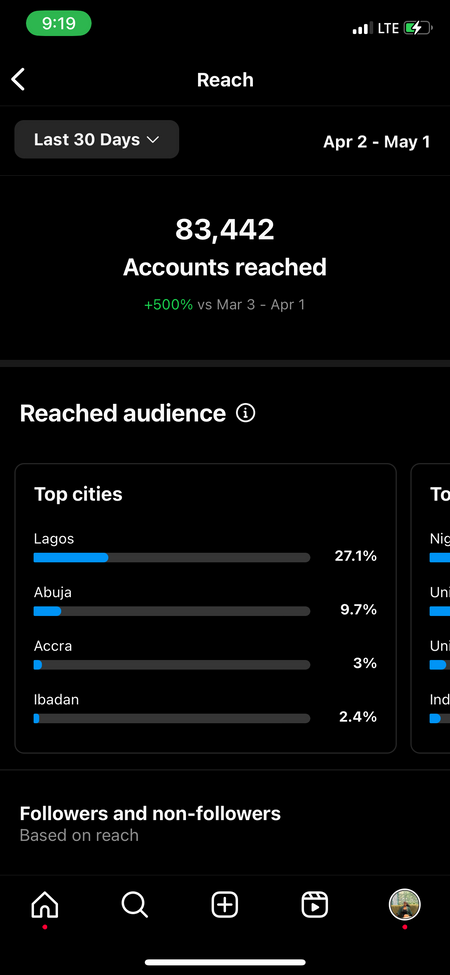Tap the battery charging status icon

click(418, 28)
